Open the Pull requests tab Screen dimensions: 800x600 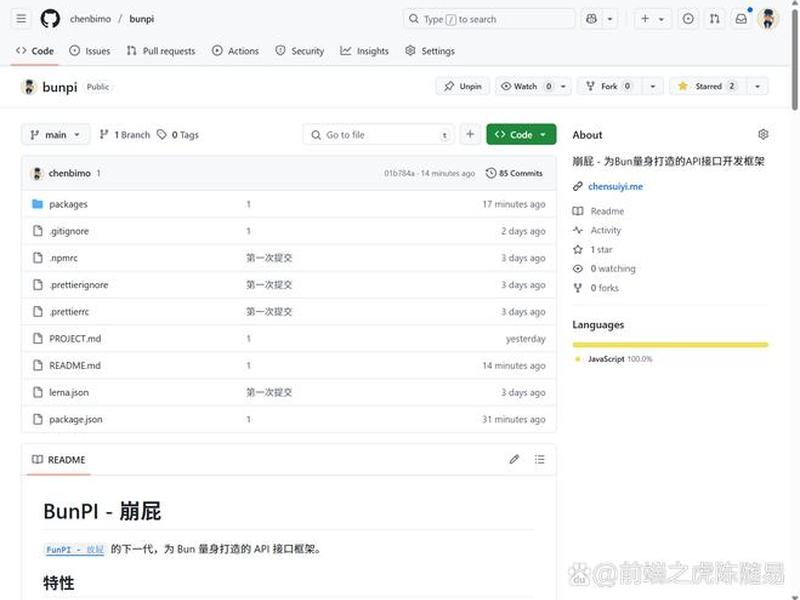161,51
